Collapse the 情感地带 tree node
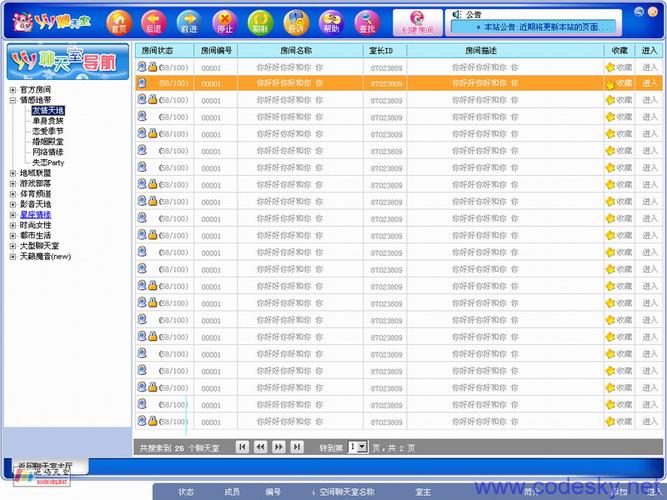This screenshot has height=500, width=667. tap(13, 100)
